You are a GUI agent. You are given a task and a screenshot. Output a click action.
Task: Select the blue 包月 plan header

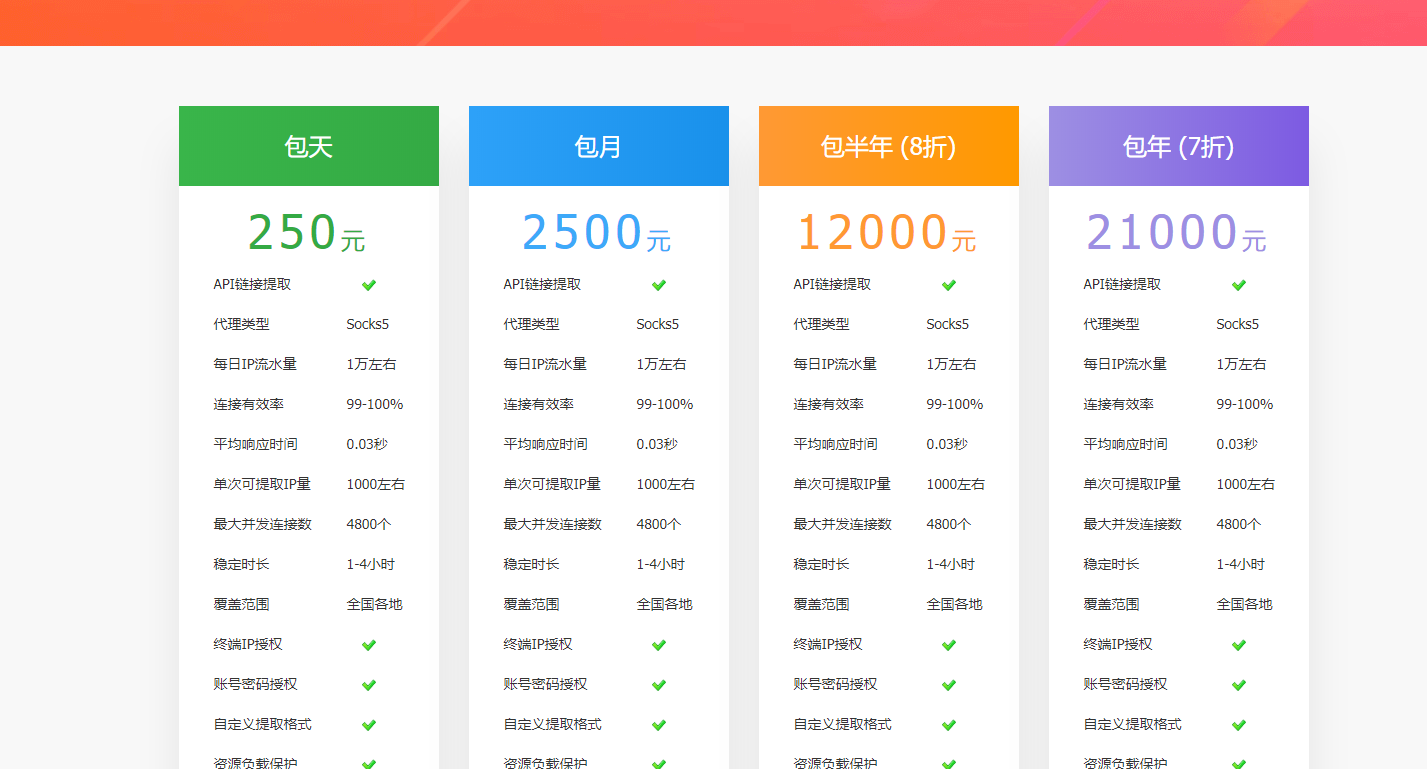[x=598, y=147]
